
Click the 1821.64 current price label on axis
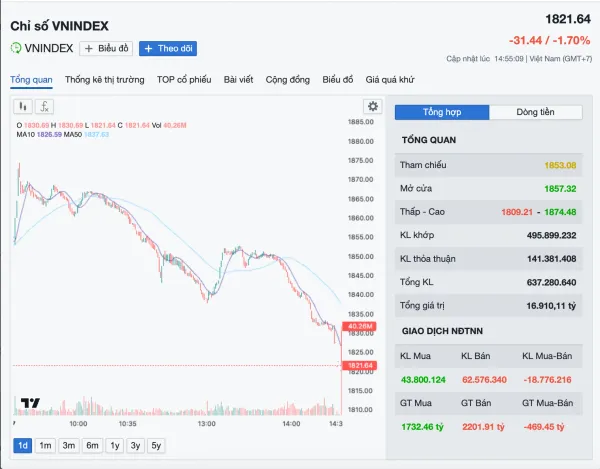tap(360, 365)
